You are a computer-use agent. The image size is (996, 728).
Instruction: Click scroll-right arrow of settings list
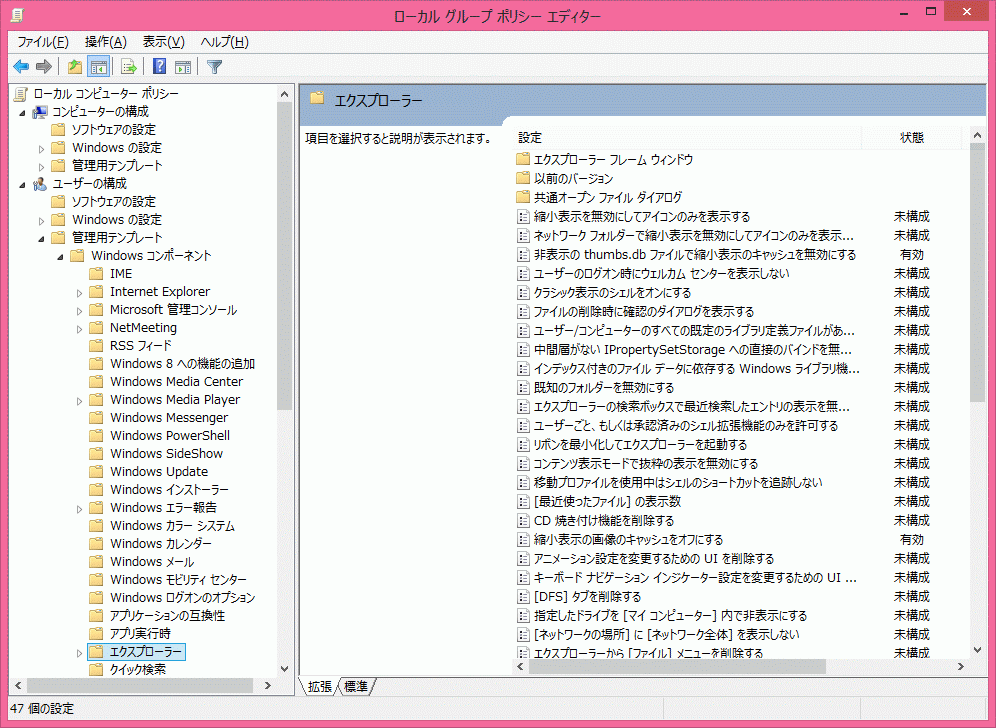961,666
